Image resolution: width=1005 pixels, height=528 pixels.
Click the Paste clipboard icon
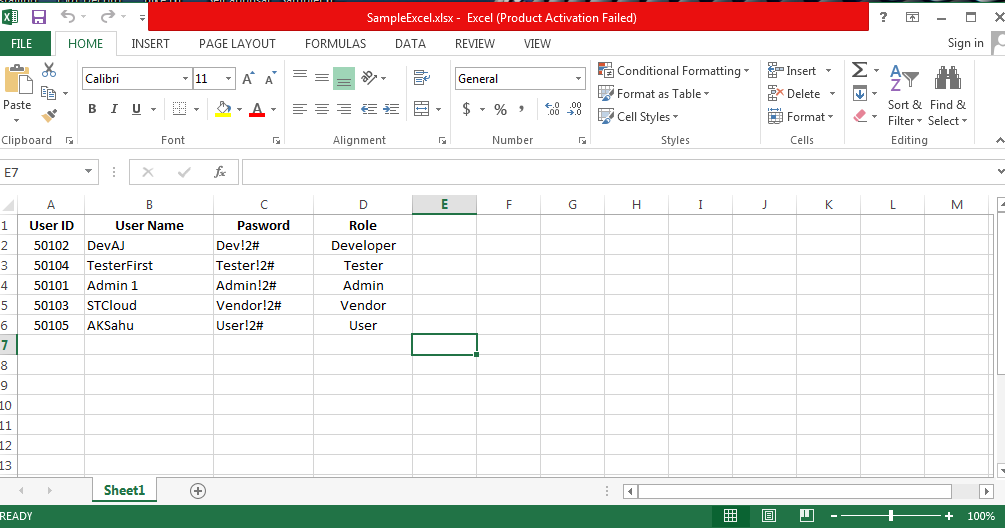coord(17,80)
